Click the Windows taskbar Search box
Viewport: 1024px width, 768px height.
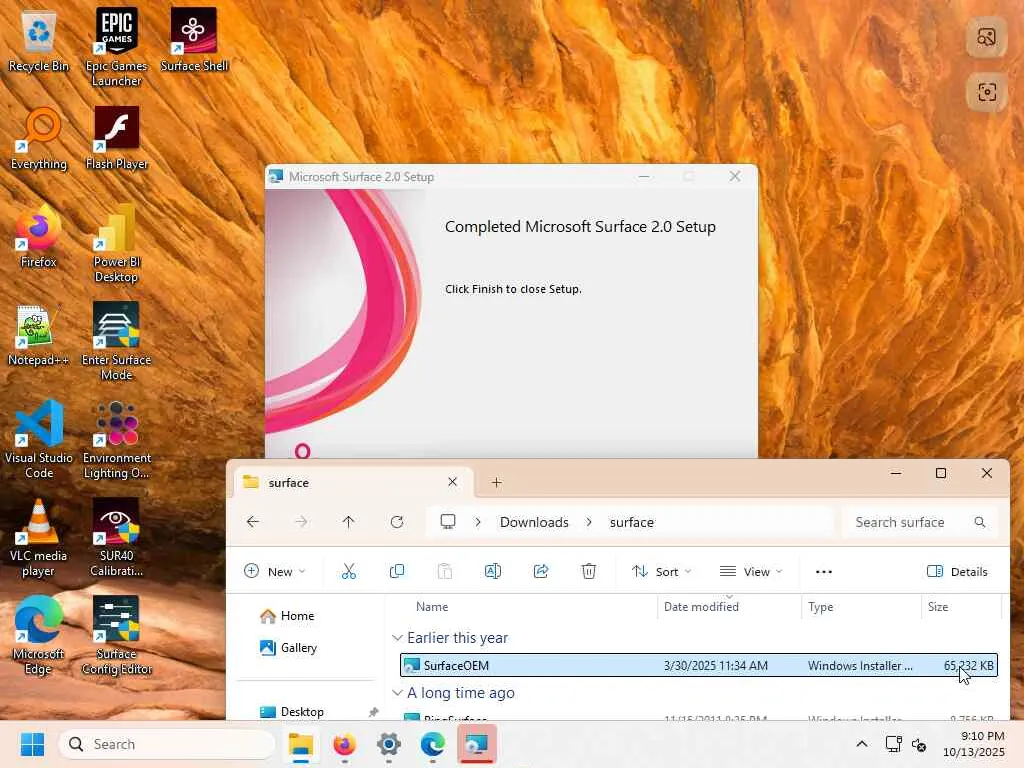pos(167,744)
